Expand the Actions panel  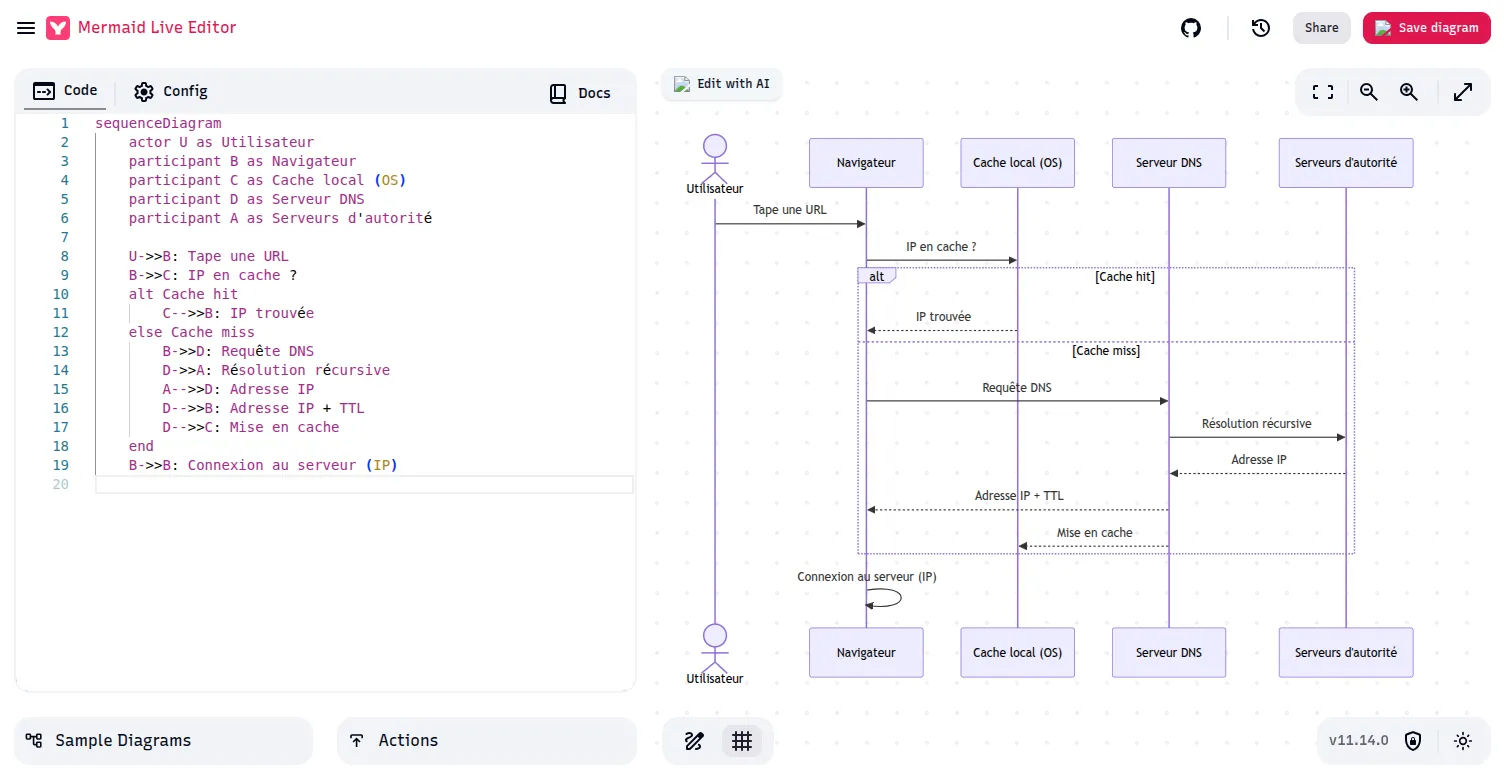click(487, 741)
